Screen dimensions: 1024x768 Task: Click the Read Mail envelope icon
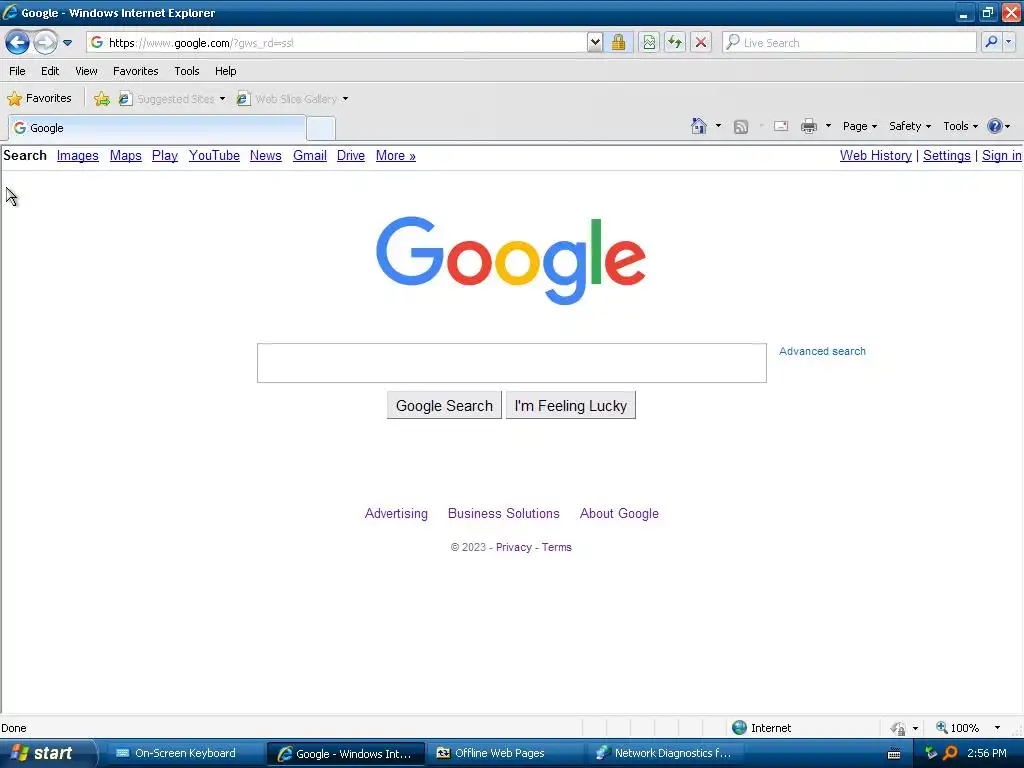pos(781,126)
